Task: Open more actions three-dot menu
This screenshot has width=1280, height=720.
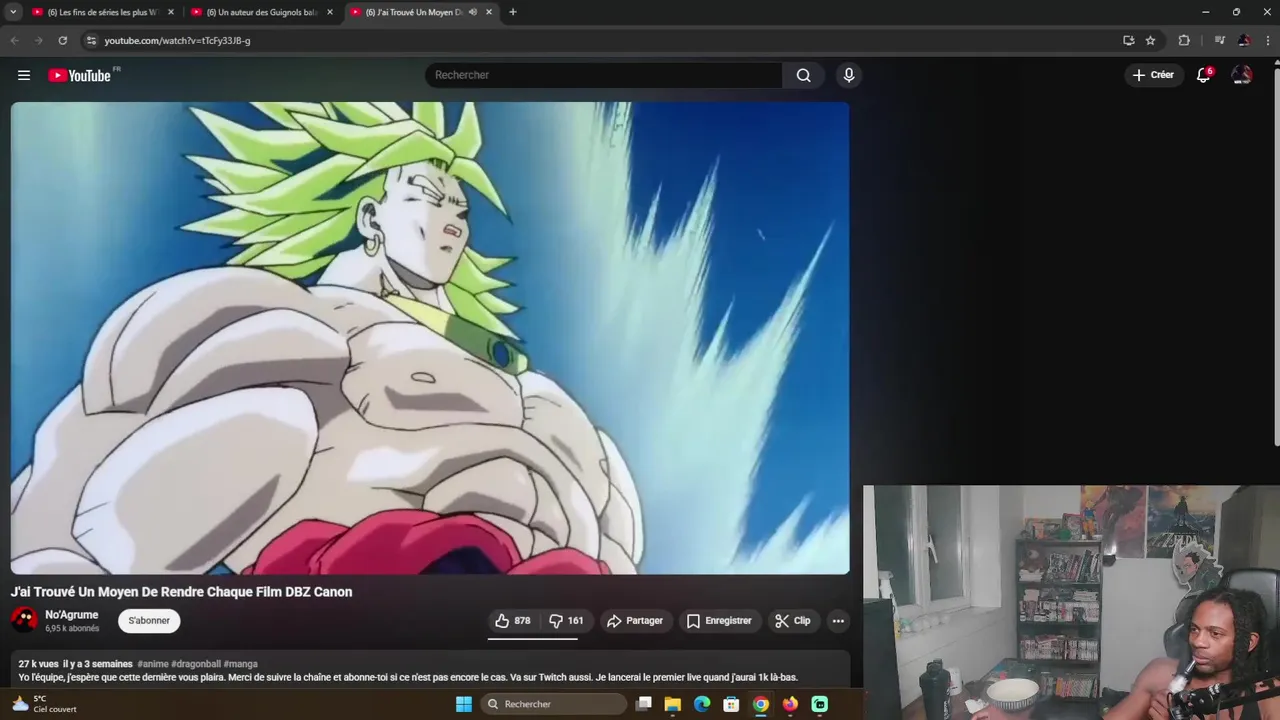Action: [838, 621]
